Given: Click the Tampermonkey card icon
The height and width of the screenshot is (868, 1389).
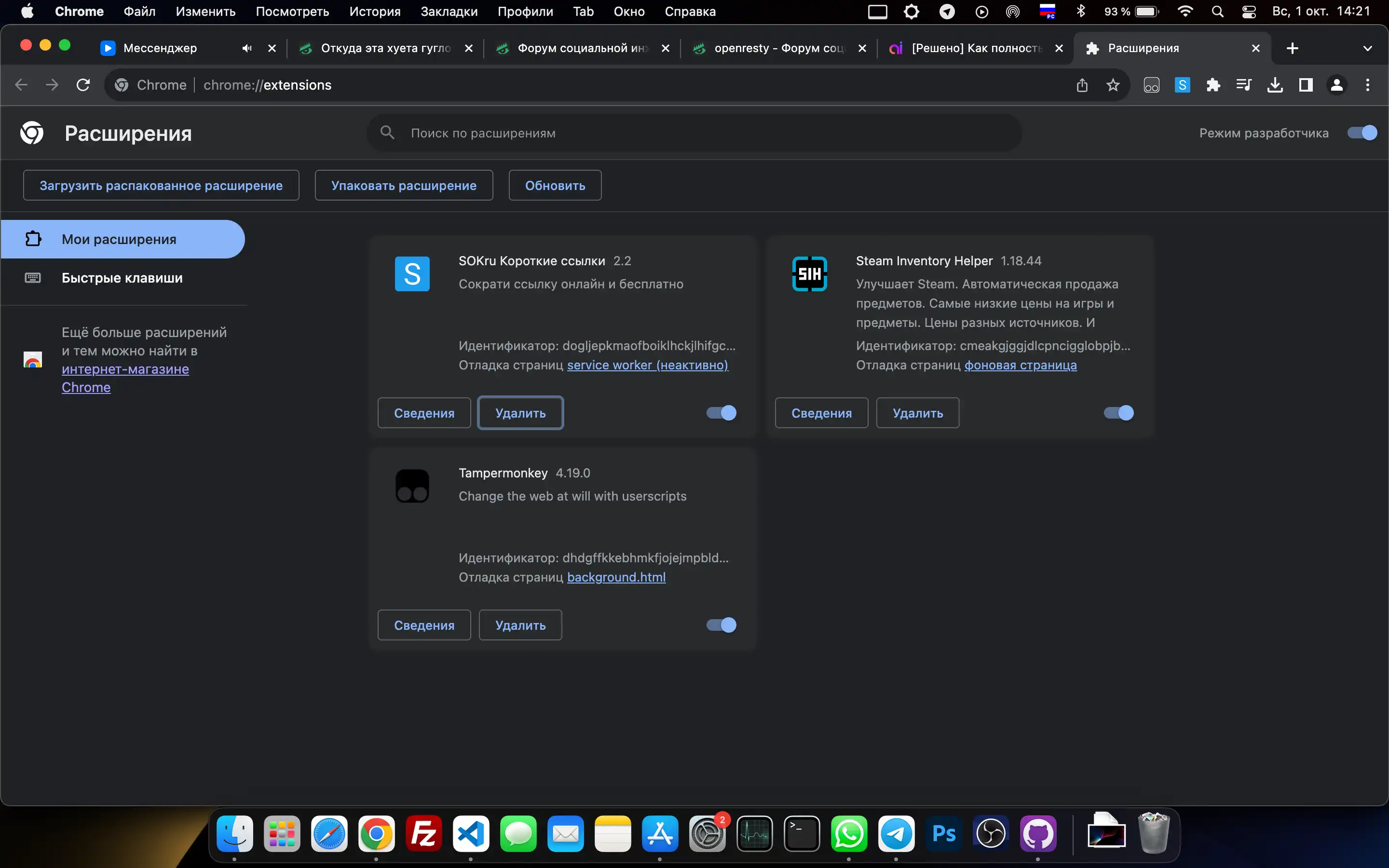Looking at the screenshot, I should pos(412,486).
